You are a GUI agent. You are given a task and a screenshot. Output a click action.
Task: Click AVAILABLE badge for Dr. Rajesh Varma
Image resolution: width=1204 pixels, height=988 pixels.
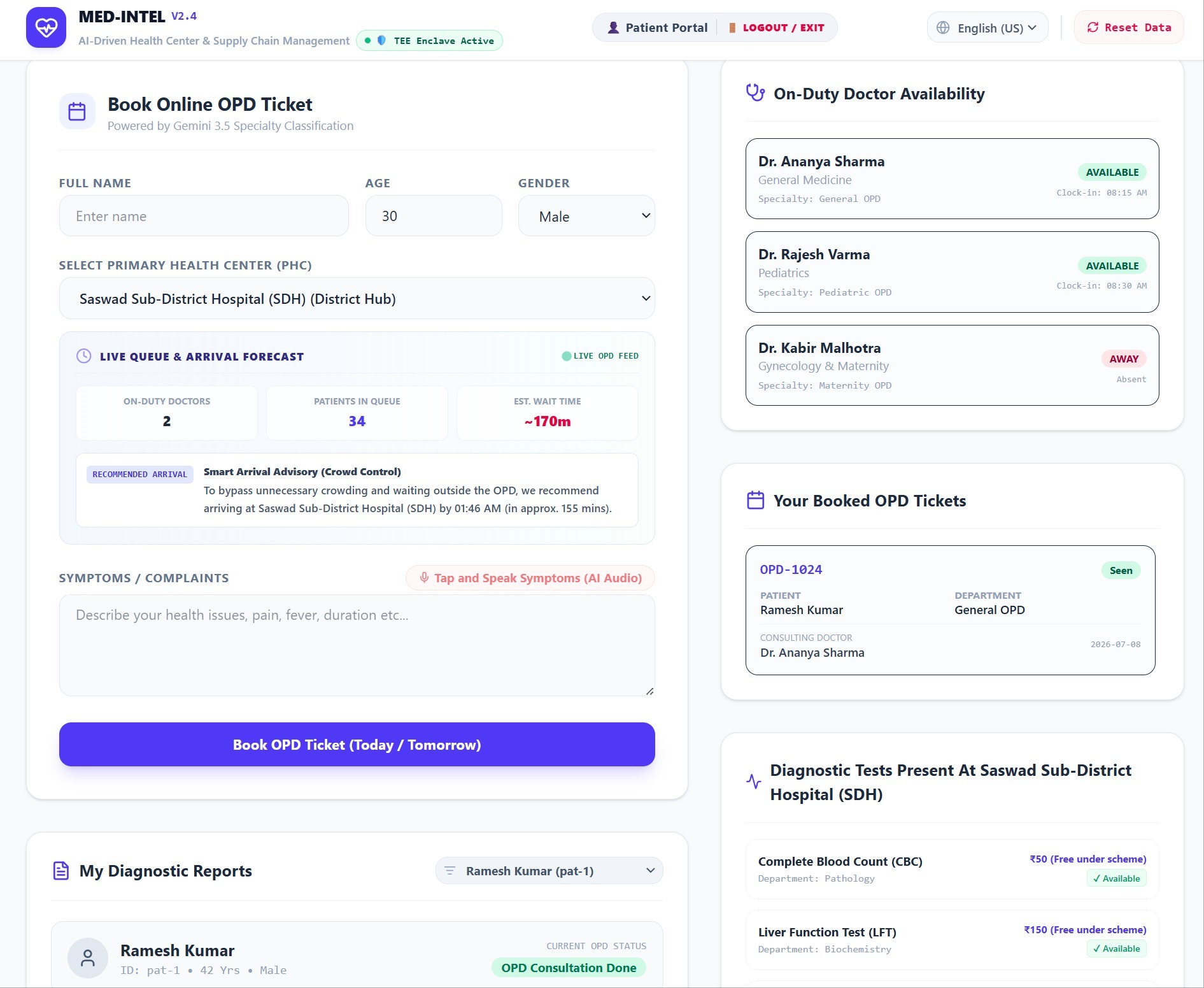pos(1112,266)
